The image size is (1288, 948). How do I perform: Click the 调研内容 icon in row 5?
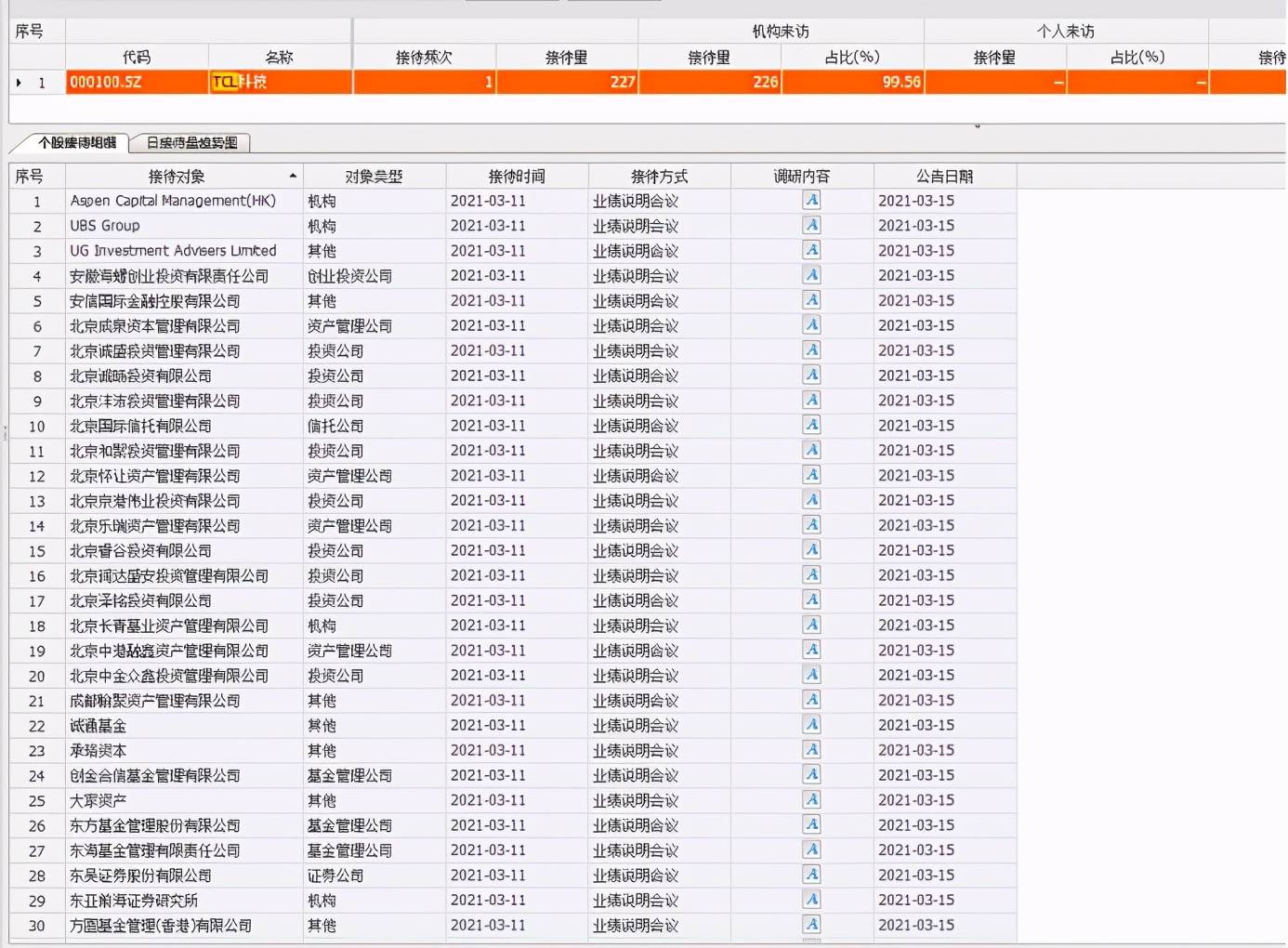click(x=811, y=300)
